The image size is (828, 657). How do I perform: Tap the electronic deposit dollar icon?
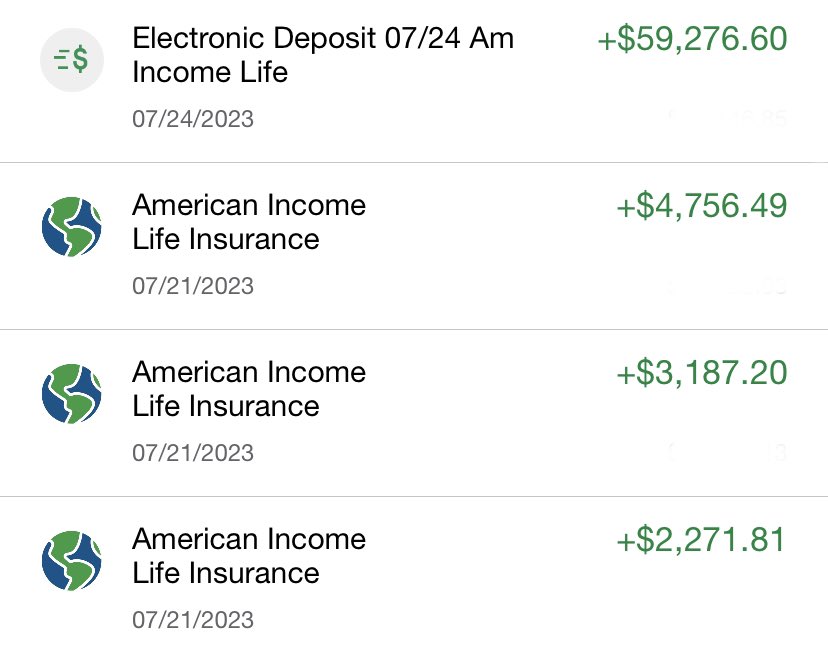pyautogui.click(x=72, y=60)
